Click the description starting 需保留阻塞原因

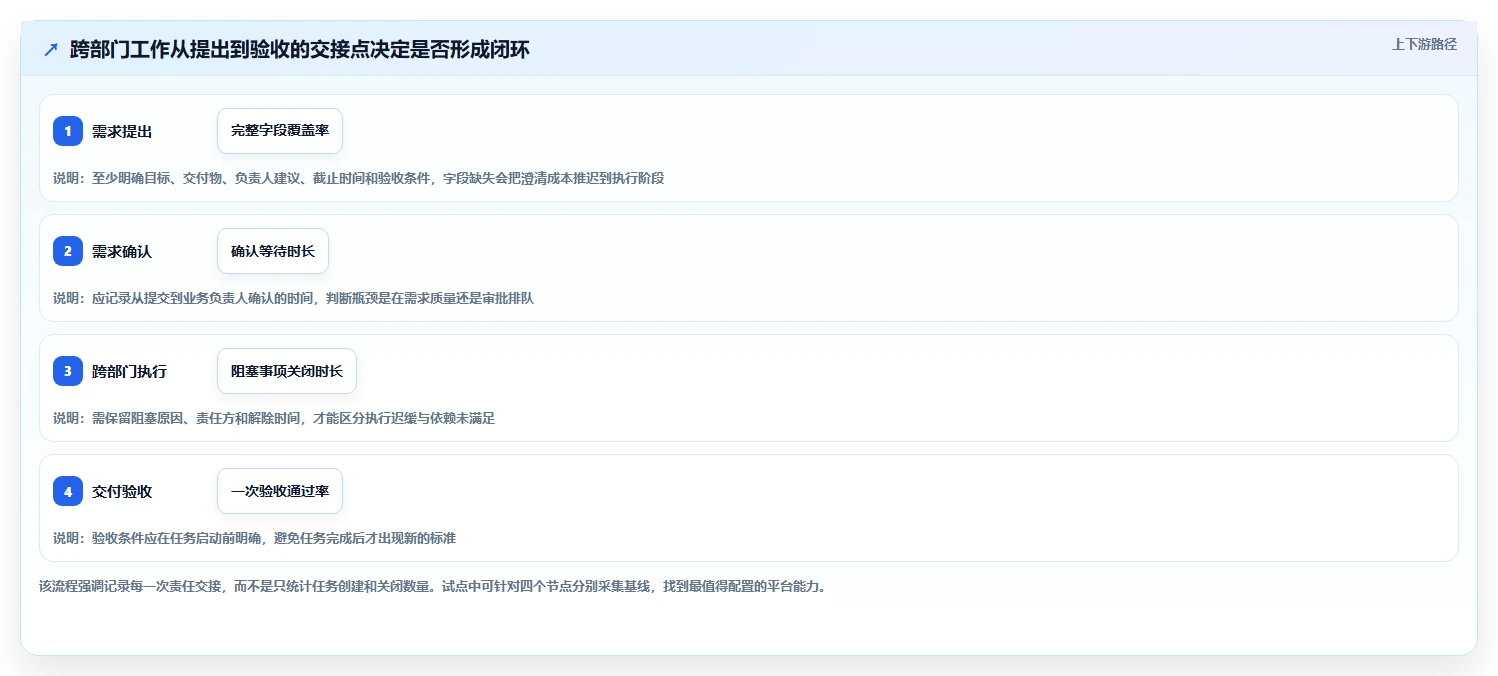pos(274,418)
